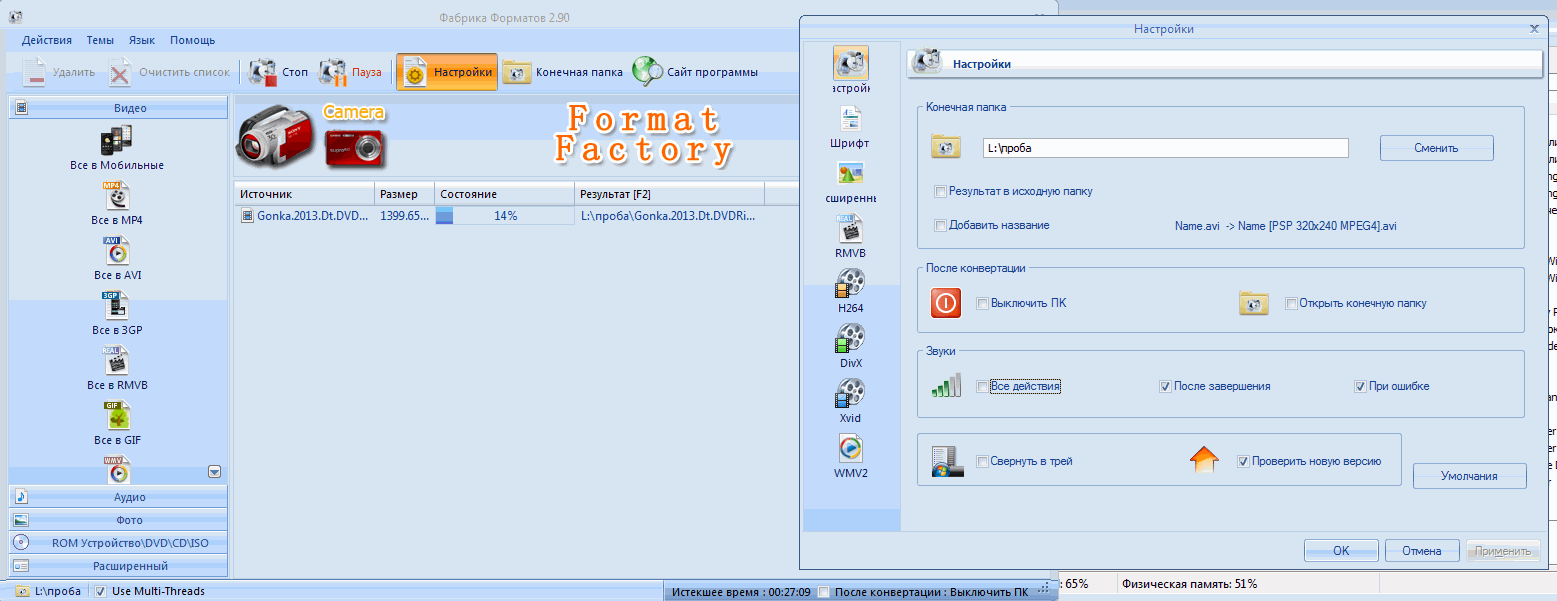Enable Результат в исходную папку checkbox

(940, 191)
